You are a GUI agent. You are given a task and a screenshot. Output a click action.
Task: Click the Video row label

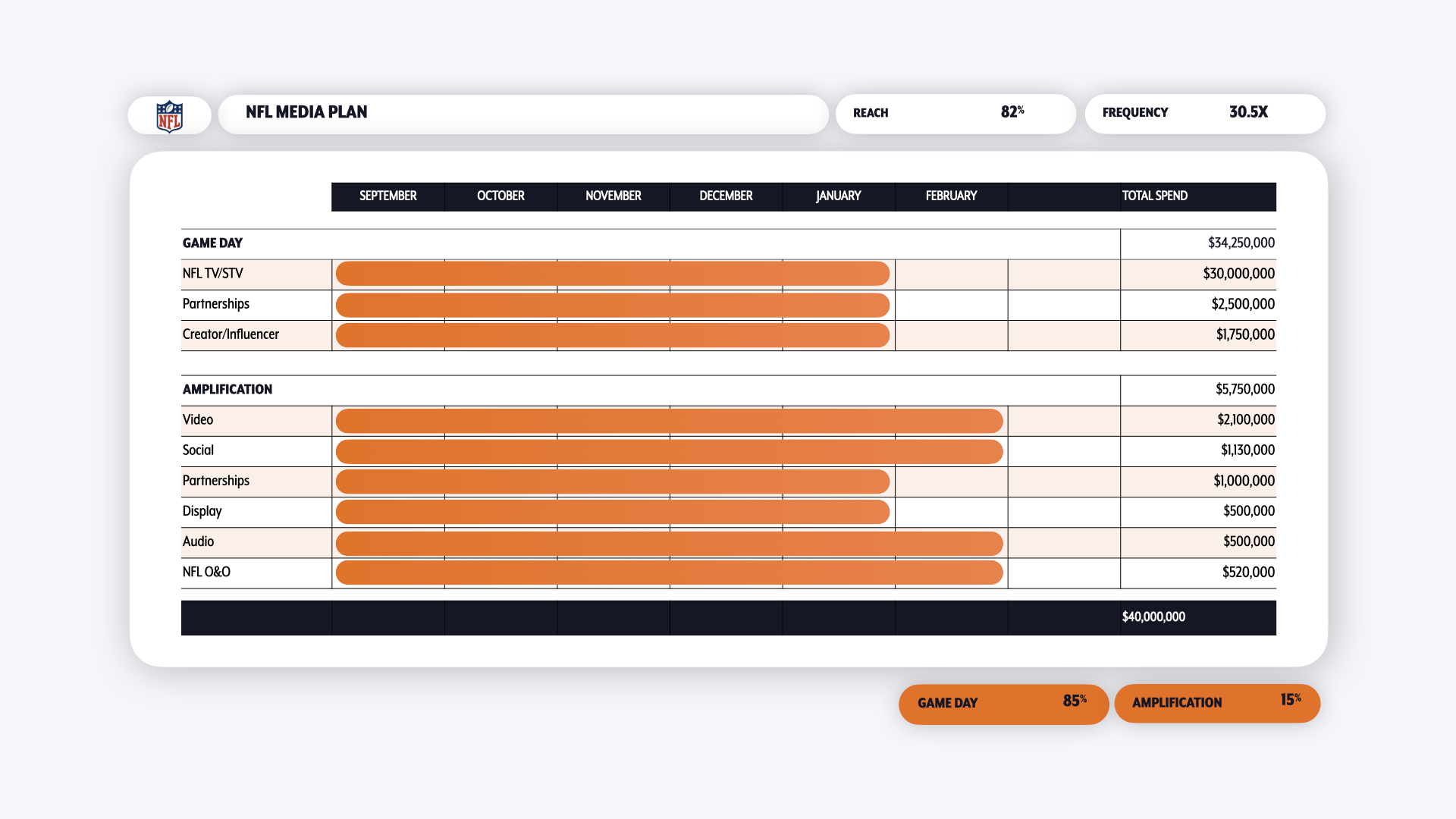click(198, 420)
